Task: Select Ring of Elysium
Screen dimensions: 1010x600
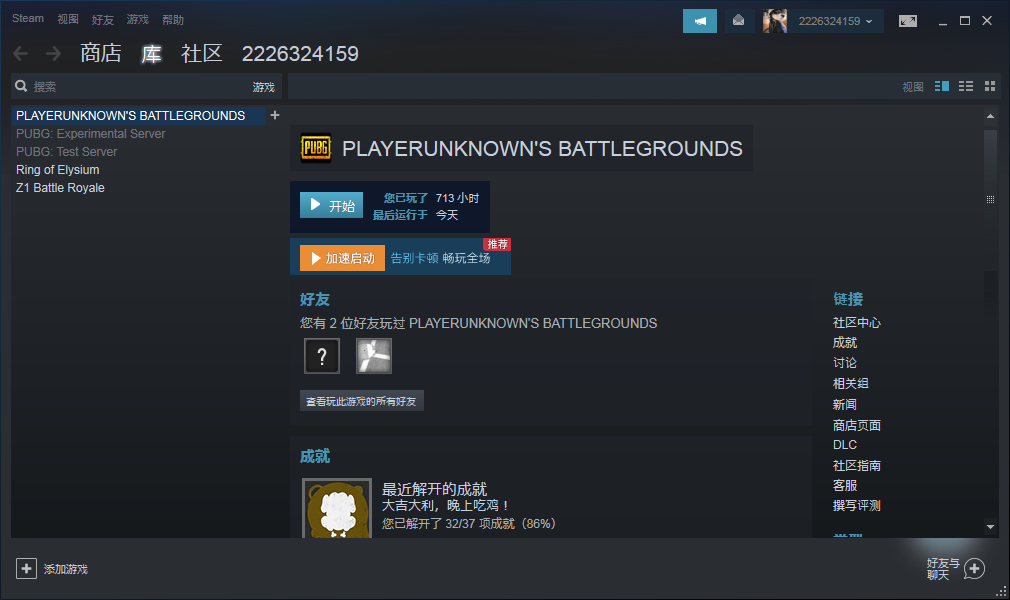Action: click(x=57, y=169)
